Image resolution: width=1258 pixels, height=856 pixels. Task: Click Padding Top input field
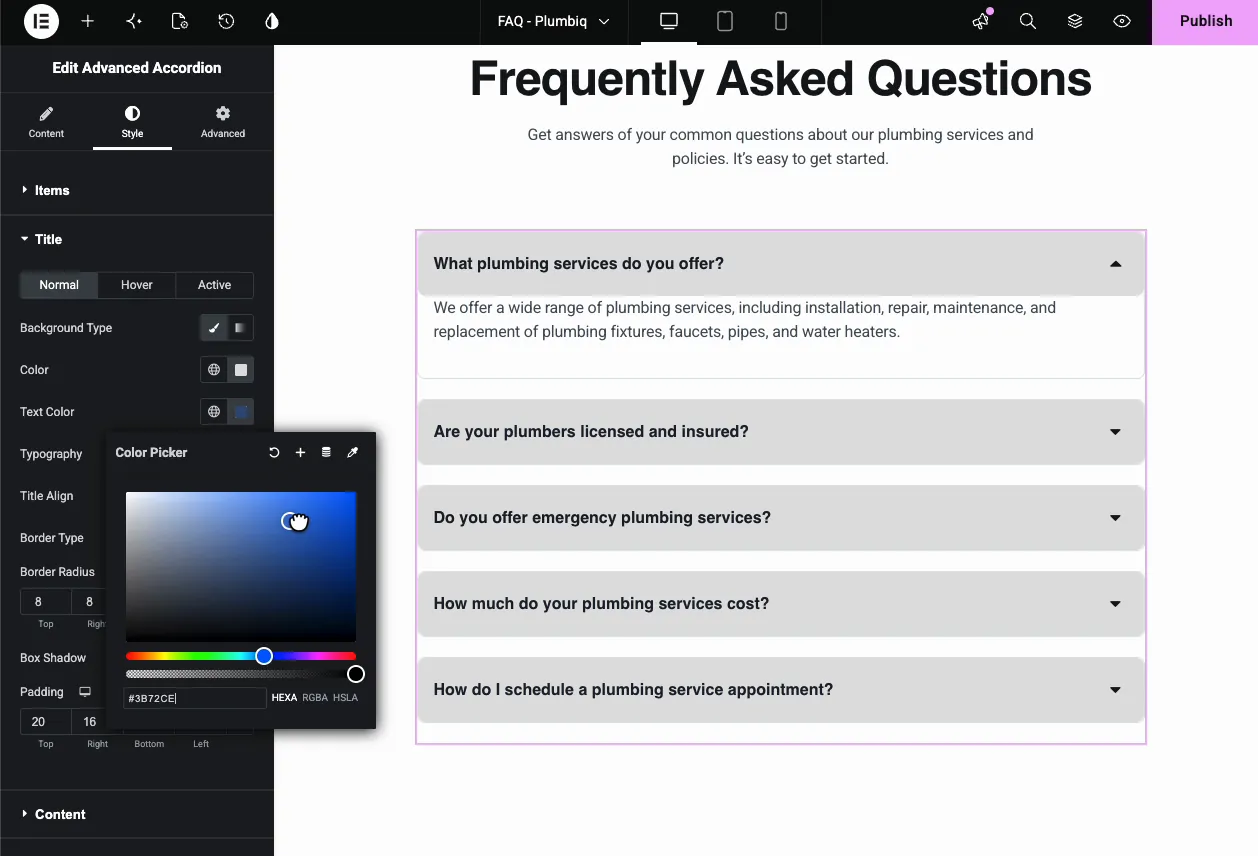click(x=46, y=722)
